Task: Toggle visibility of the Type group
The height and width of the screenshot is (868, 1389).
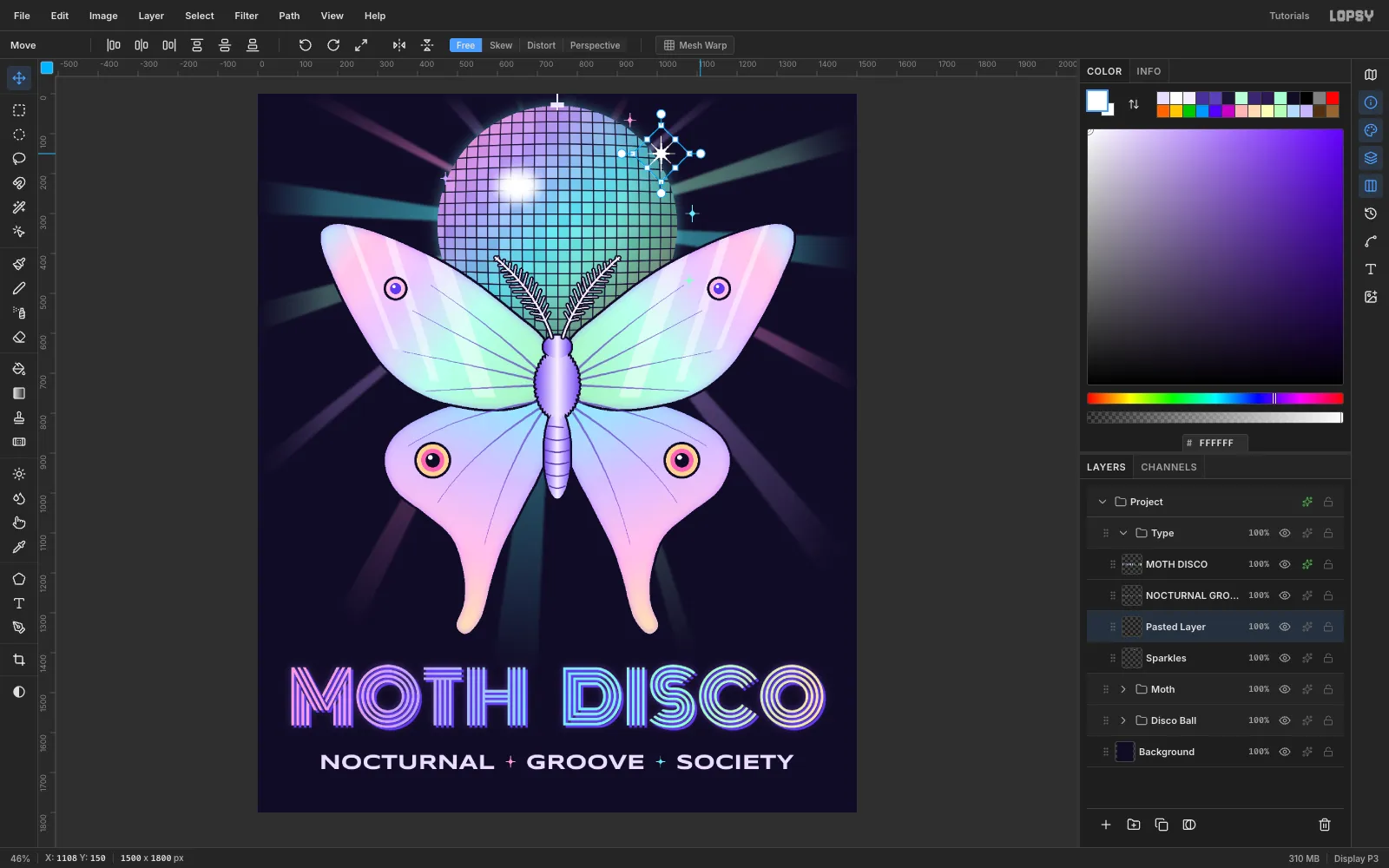Action: tap(1285, 533)
